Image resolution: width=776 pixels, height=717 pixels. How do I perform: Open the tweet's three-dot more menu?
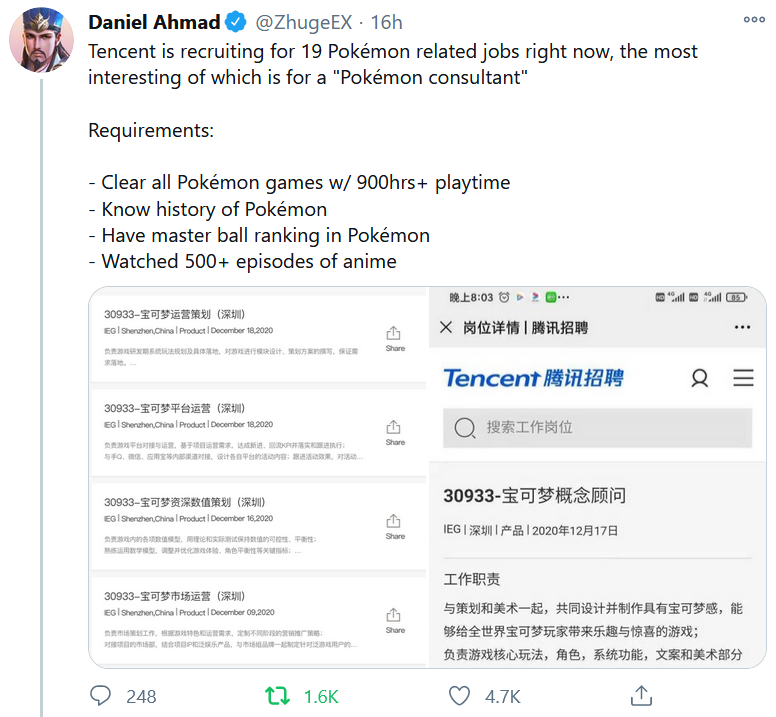click(754, 21)
